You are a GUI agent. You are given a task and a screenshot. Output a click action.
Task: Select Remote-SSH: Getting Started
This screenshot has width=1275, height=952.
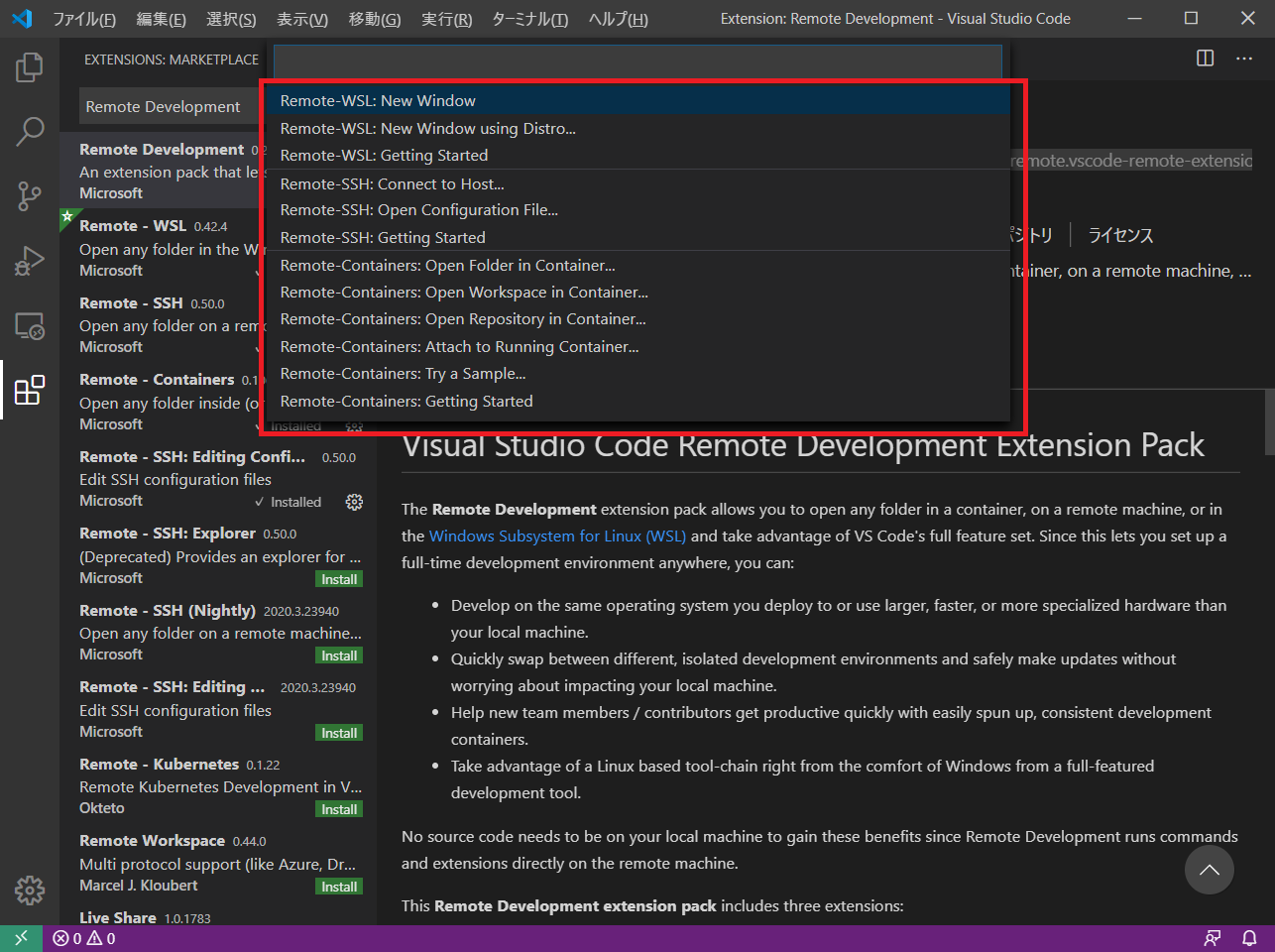pos(637,238)
